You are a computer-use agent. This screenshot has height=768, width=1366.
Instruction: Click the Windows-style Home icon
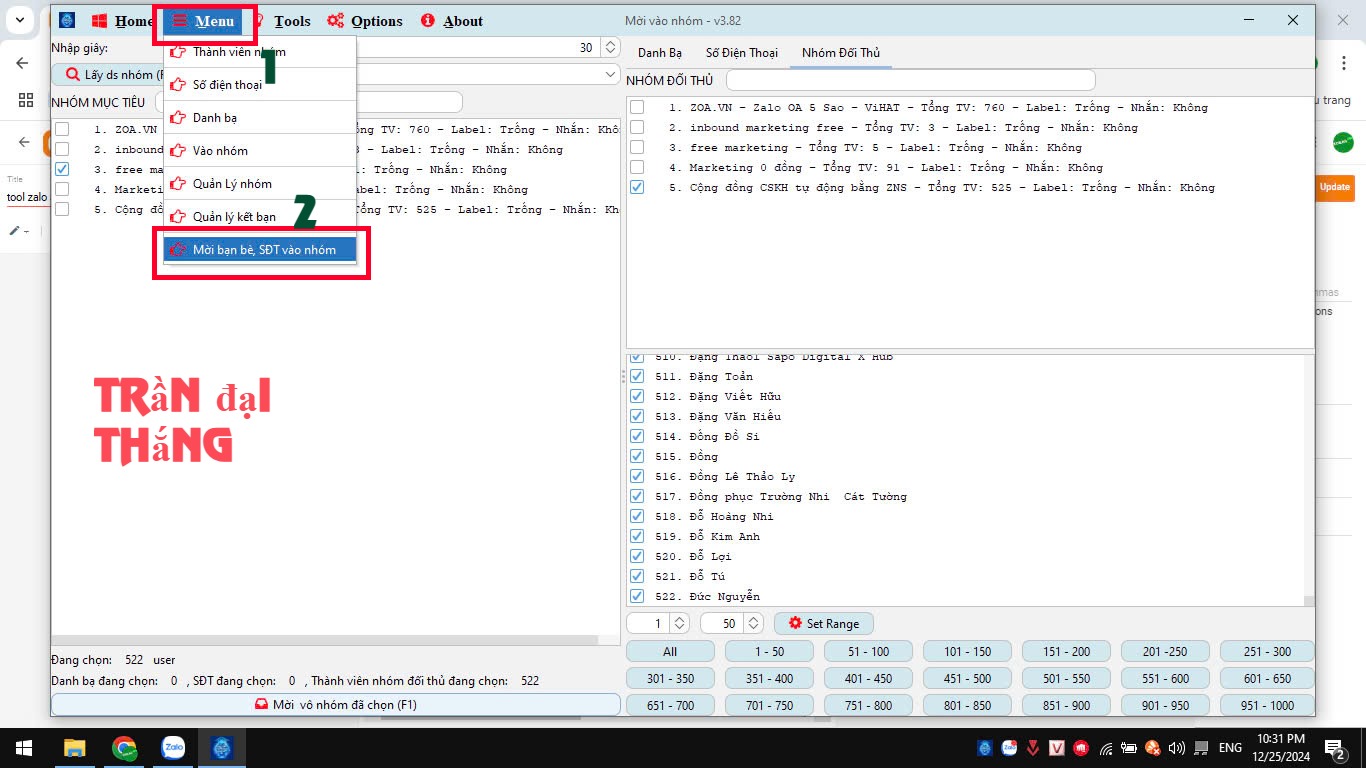pos(99,20)
